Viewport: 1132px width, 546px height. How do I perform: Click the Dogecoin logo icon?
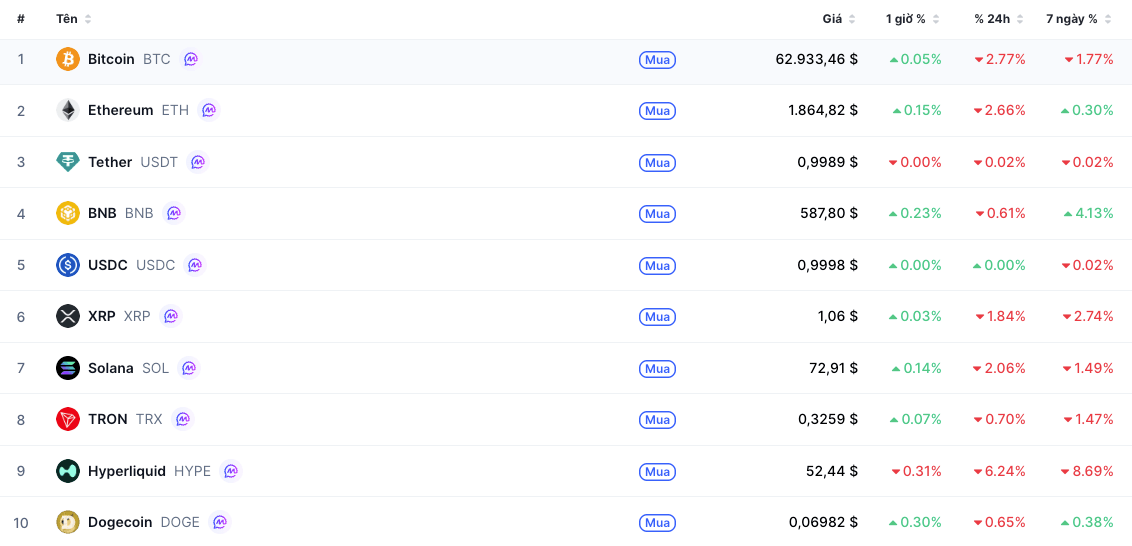point(68,522)
